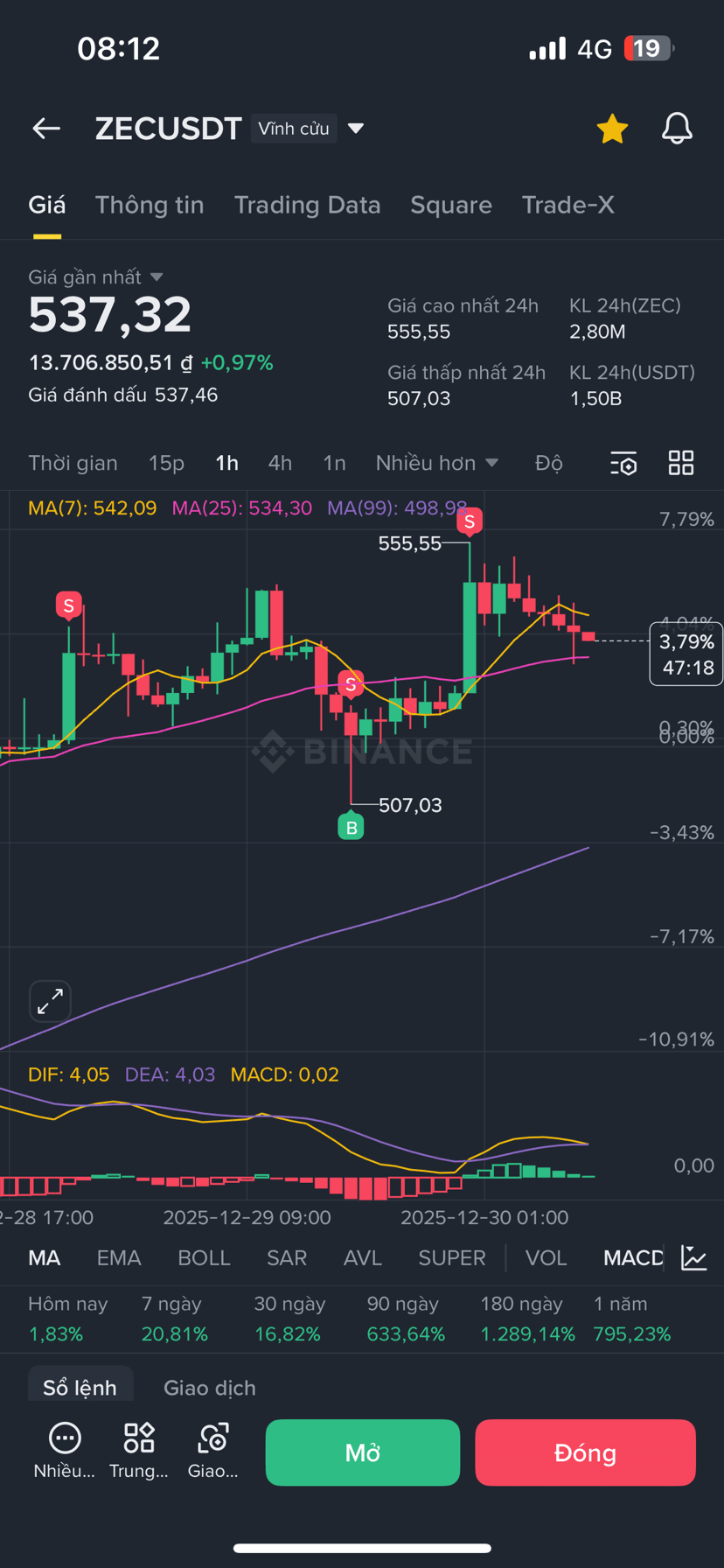Screen dimensions: 724x1568
Task: Go back with the left arrow
Action: coord(46,129)
